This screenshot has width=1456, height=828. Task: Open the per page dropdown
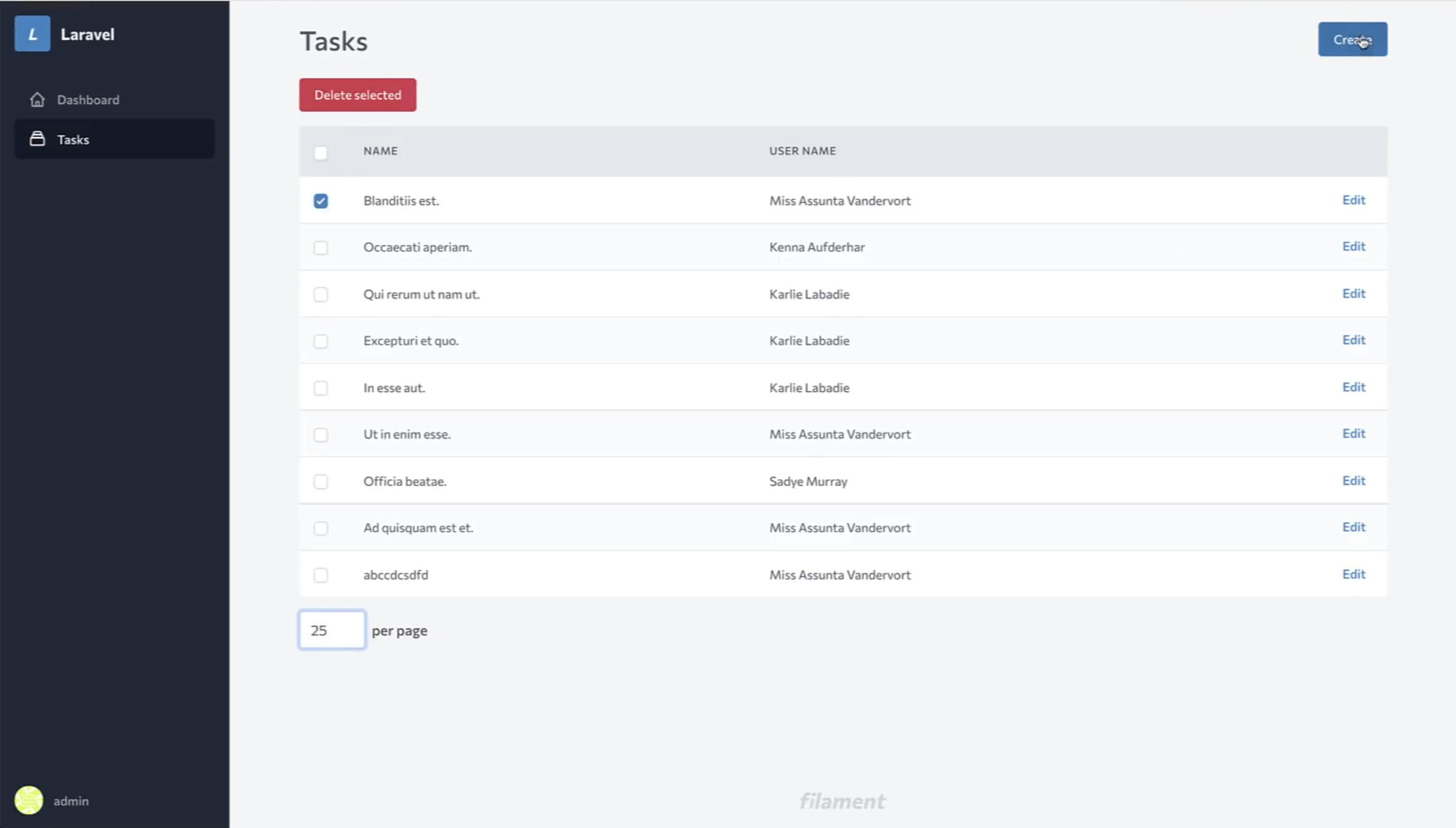click(x=332, y=630)
